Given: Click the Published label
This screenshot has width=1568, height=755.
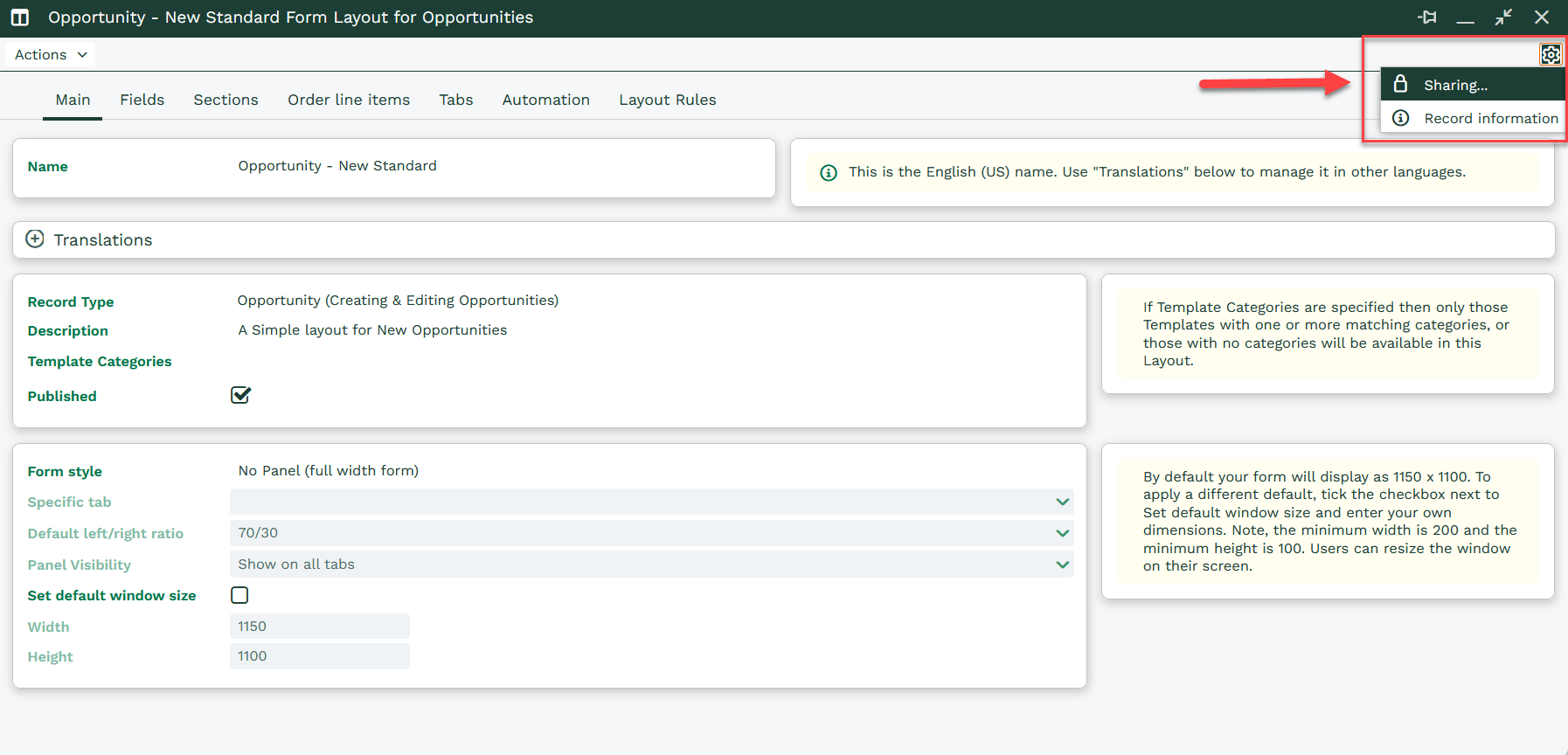Looking at the screenshot, I should pyautogui.click(x=62, y=396).
